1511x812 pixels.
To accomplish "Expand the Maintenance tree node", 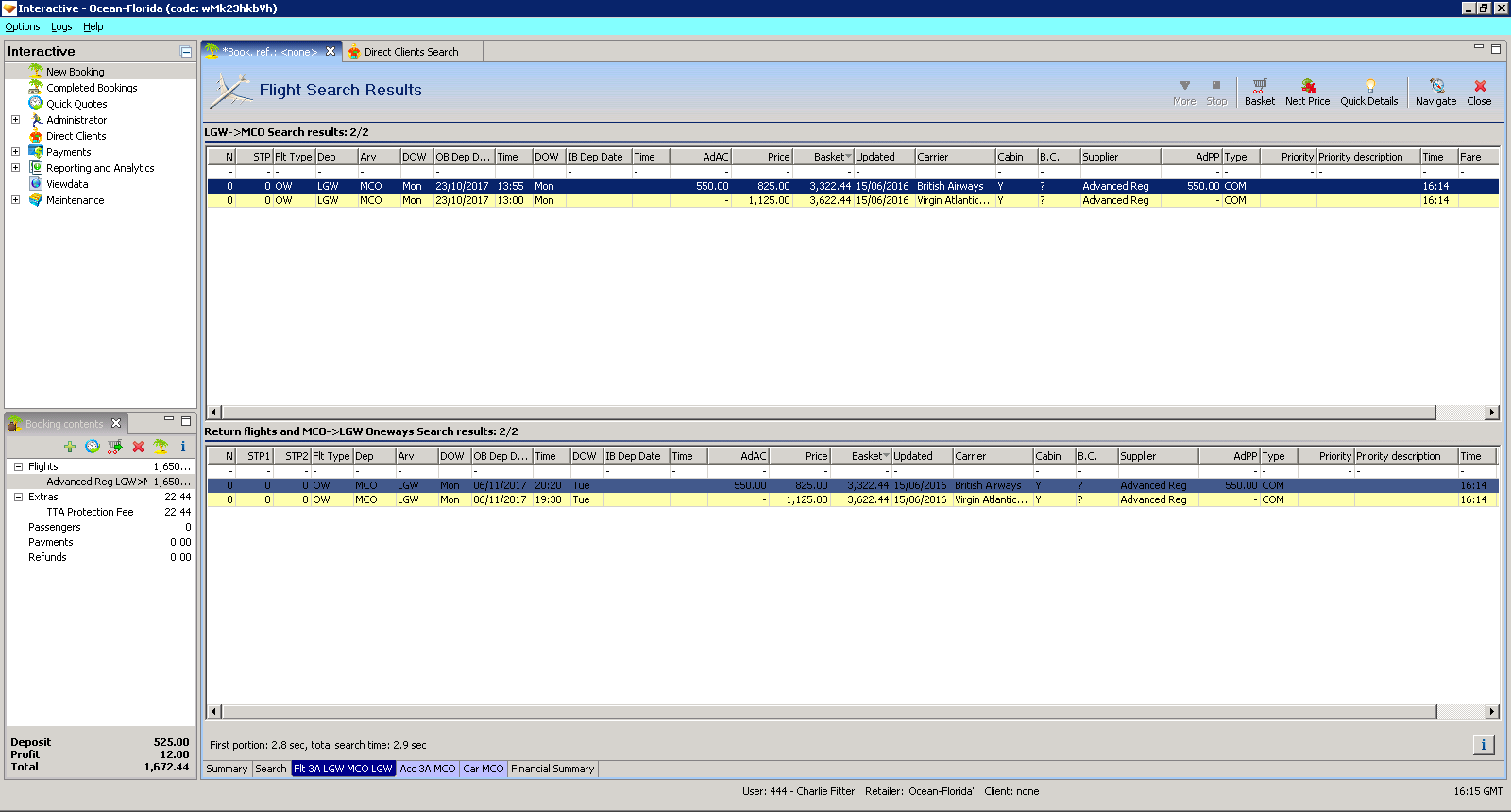I will point(15,200).
